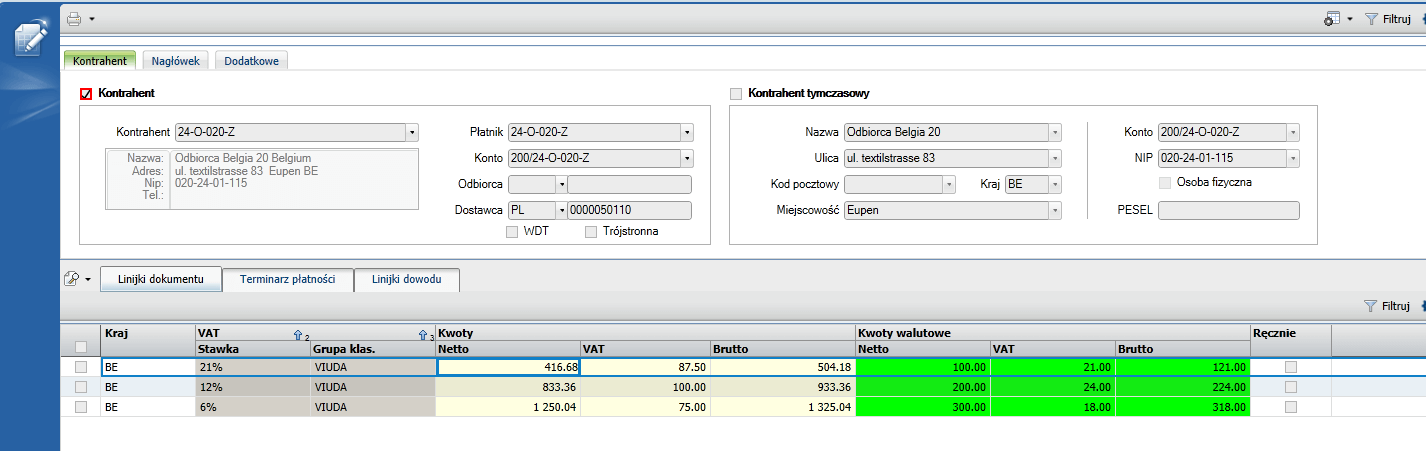Tick the select-all checkbox in table header
Viewport: 1426px width, 451px height.
tap(81, 347)
